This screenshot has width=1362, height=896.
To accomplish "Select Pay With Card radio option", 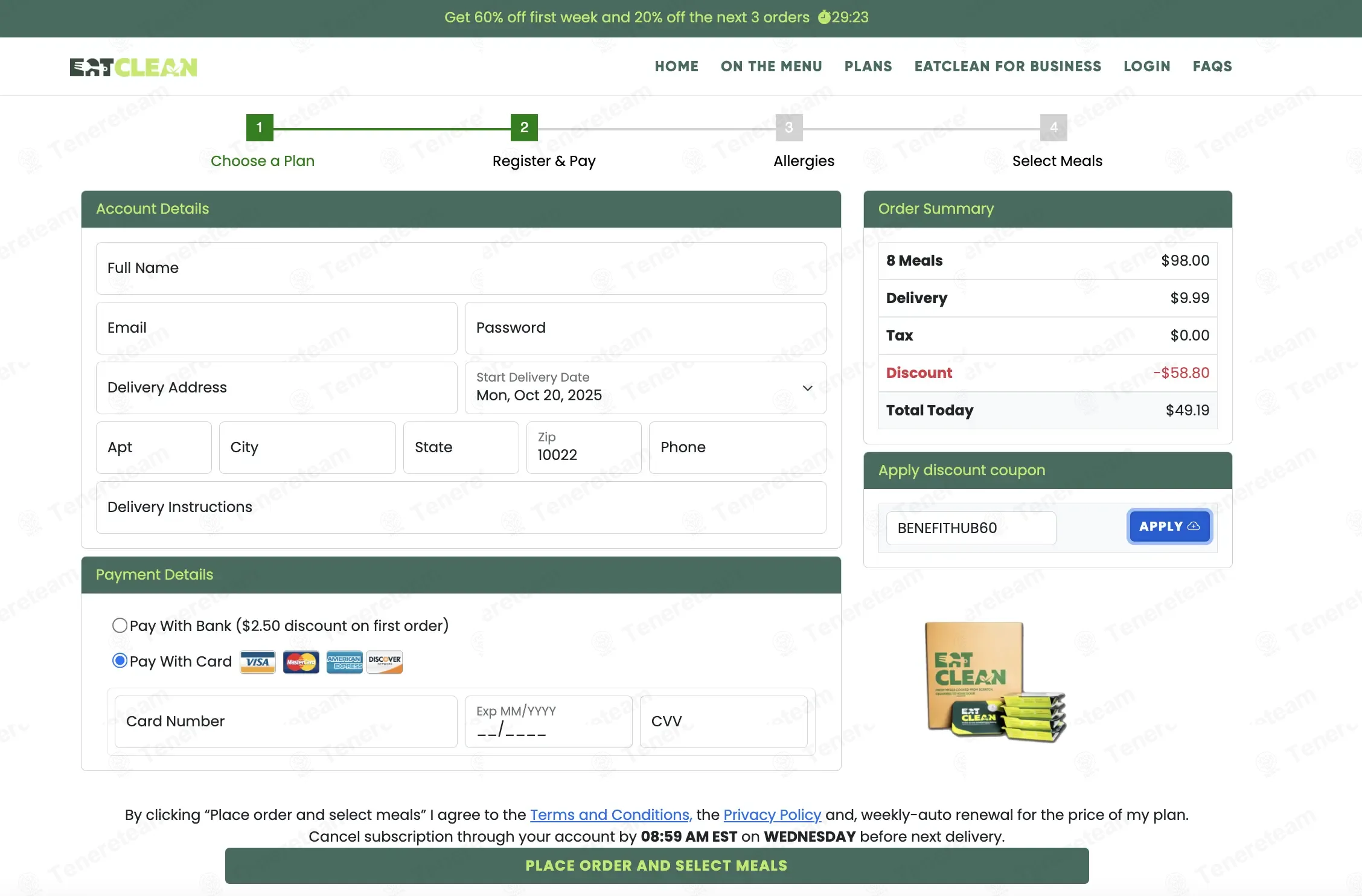I will click(120, 661).
